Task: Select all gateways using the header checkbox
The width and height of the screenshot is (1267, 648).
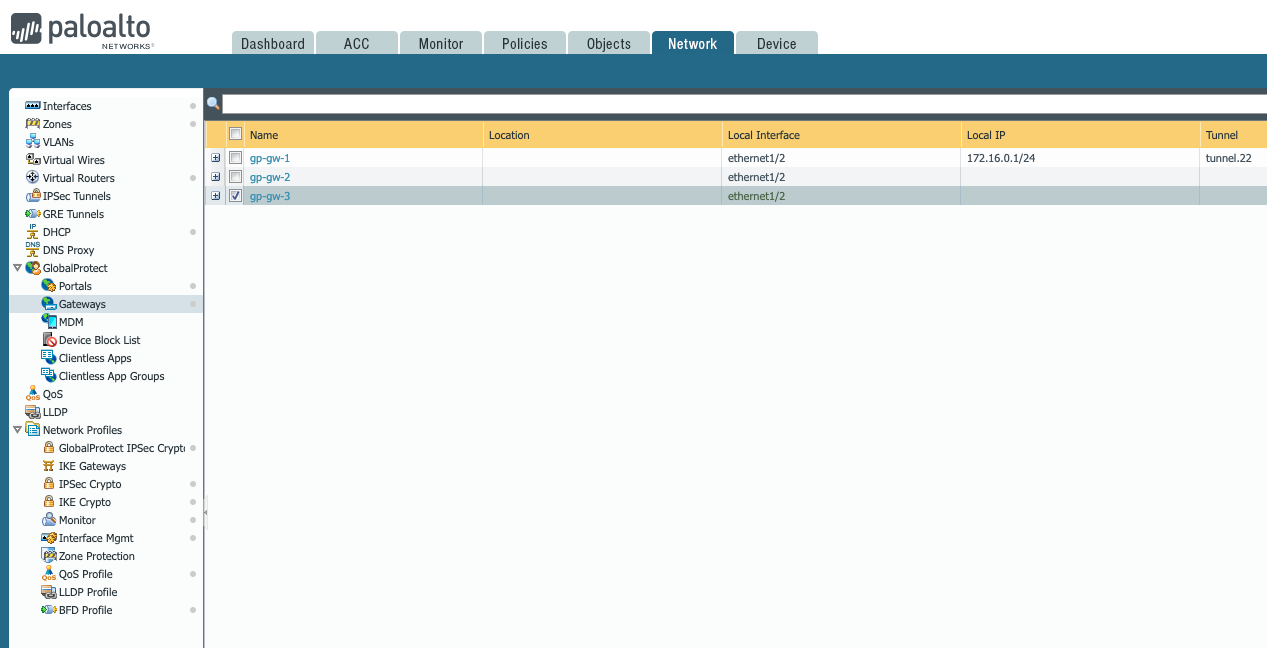Action: point(235,132)
